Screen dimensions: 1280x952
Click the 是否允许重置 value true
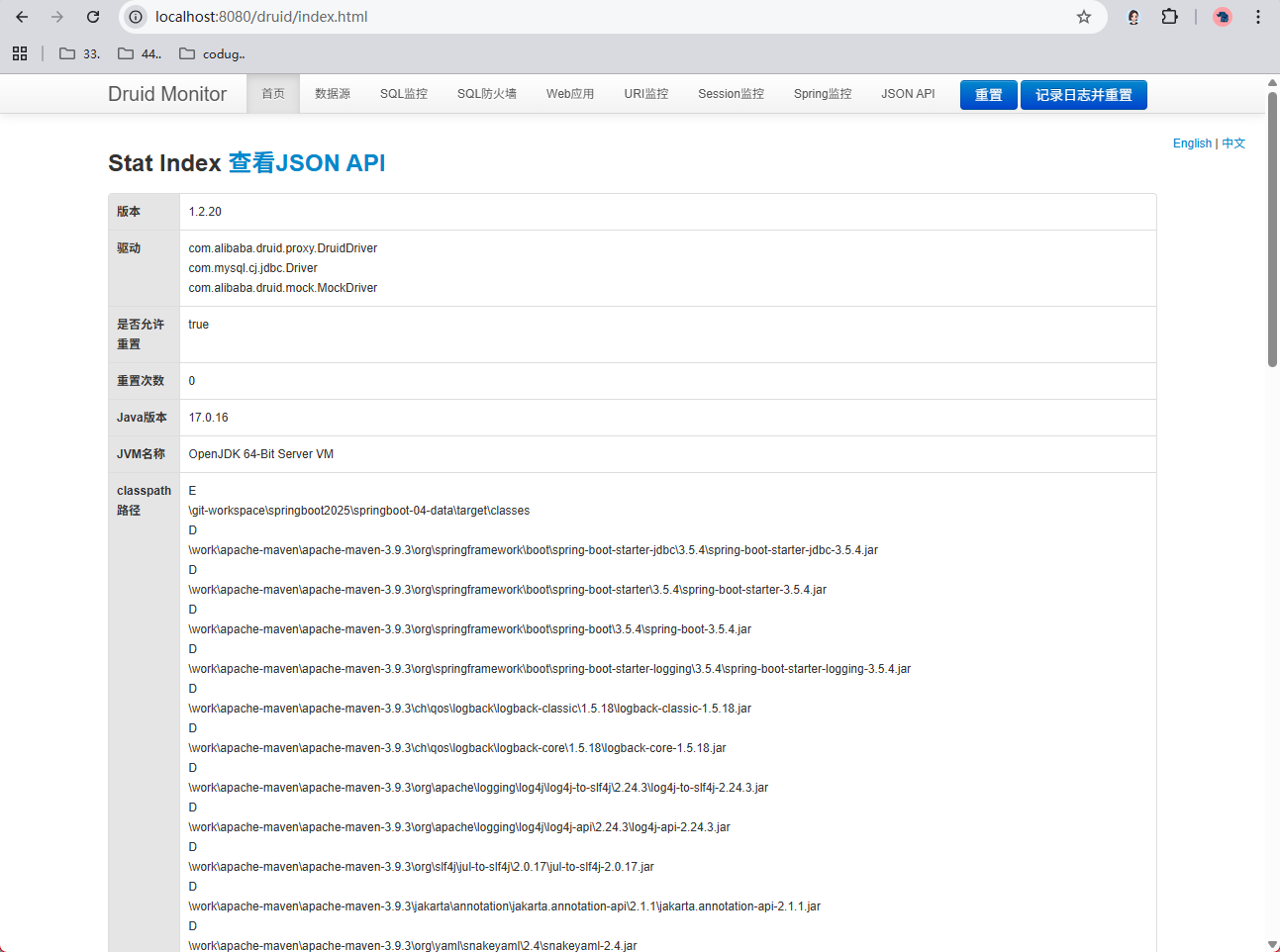point(199,325)
